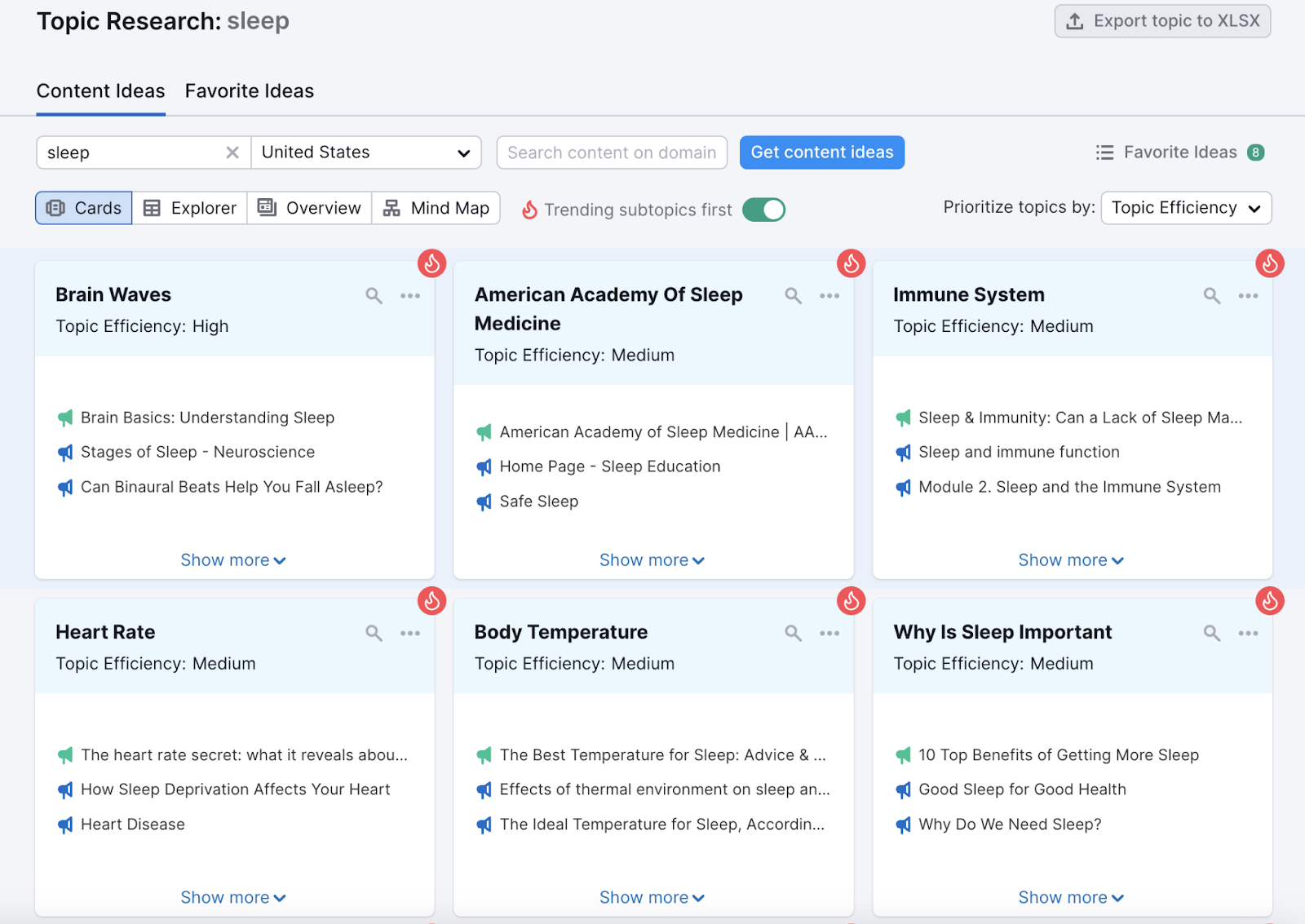1305x924 pixels.
Task: Click the trending flame badge on Heart Rate card
Action: pos(431,601)
